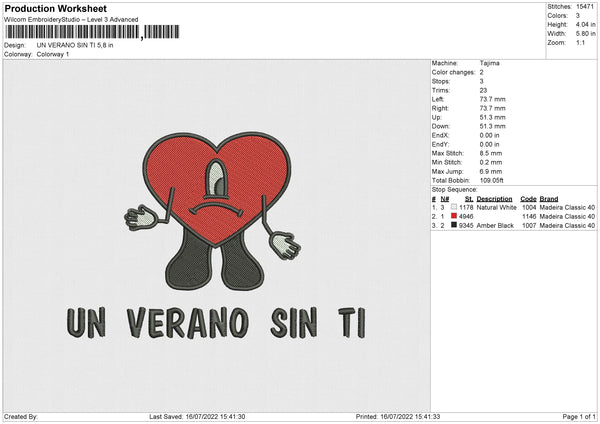Click the Max Jump value 6.9 mm
The height and width of the screenshot is (424, 600).
(x=491, y=171)
